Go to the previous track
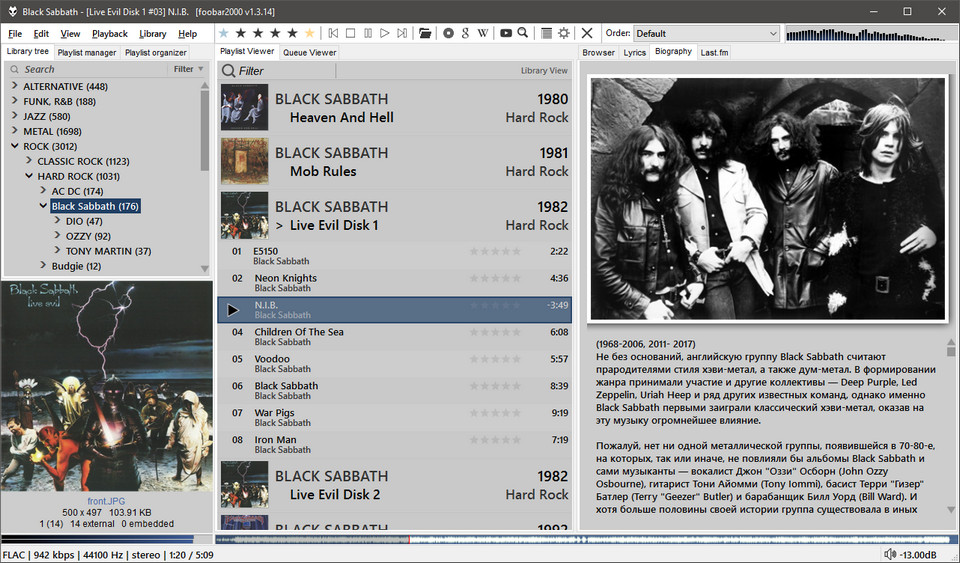Screen dimensions: 960x563 pyautogui.click(x=333, y=33)
